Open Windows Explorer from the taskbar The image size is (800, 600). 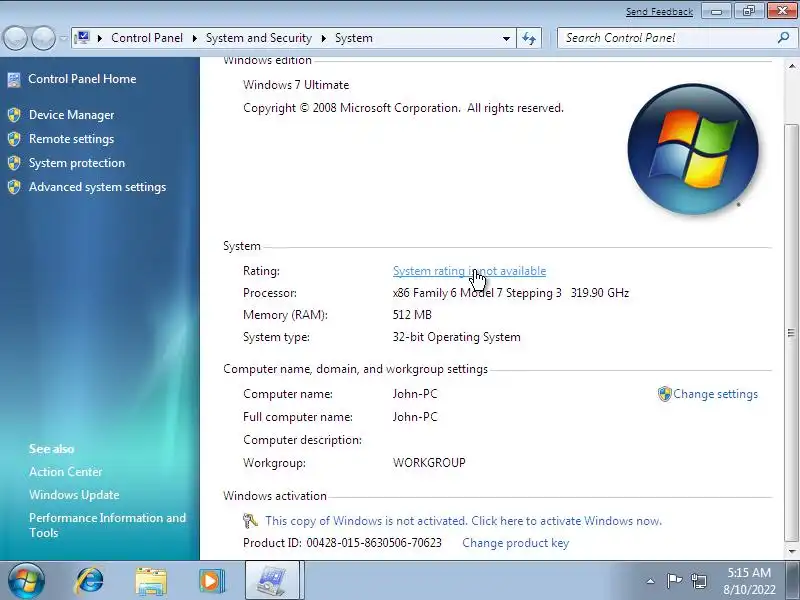click(151, 581)
